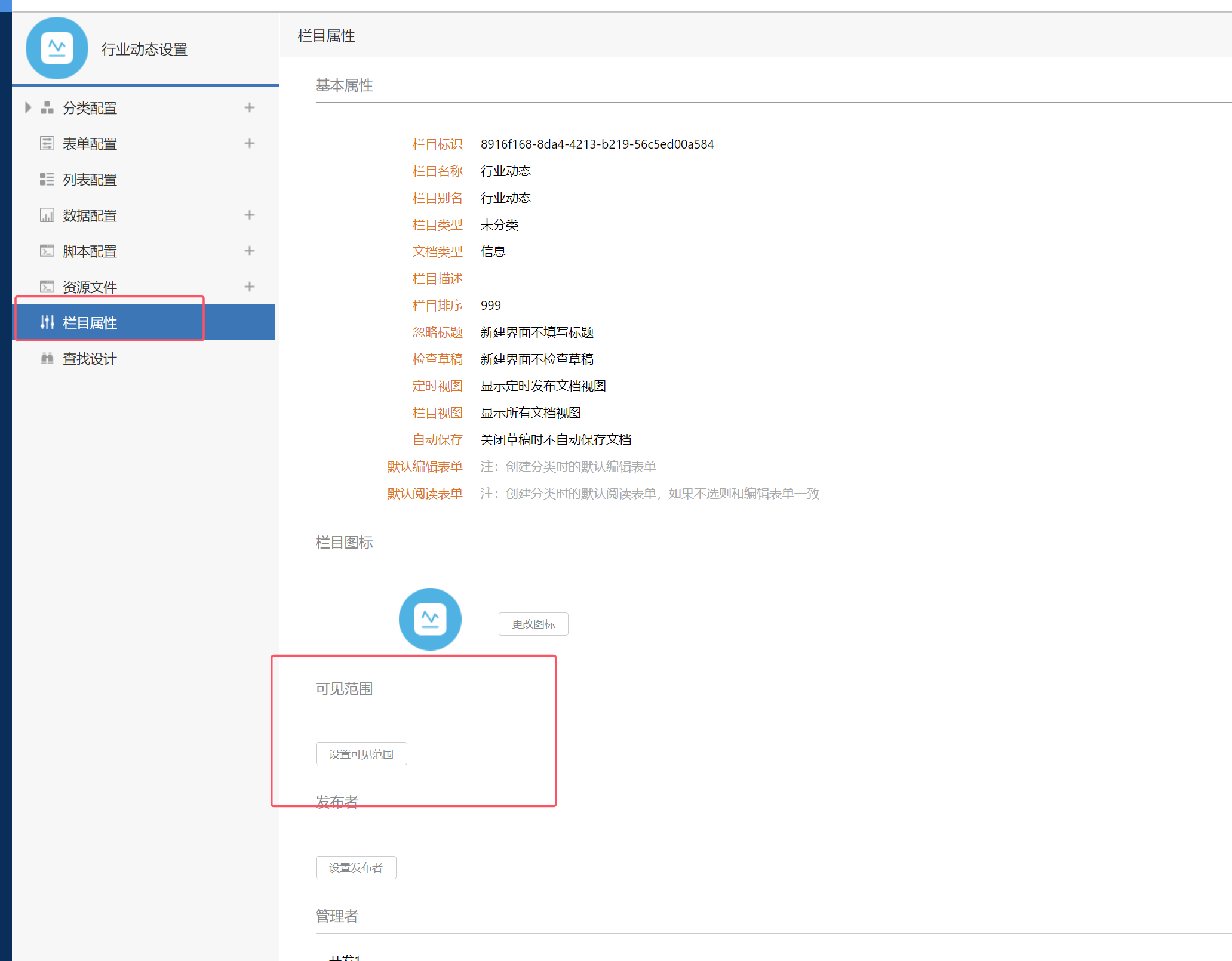
Task: Click the 查找设计 binoculars icon
Action: [x=47, y=359]
